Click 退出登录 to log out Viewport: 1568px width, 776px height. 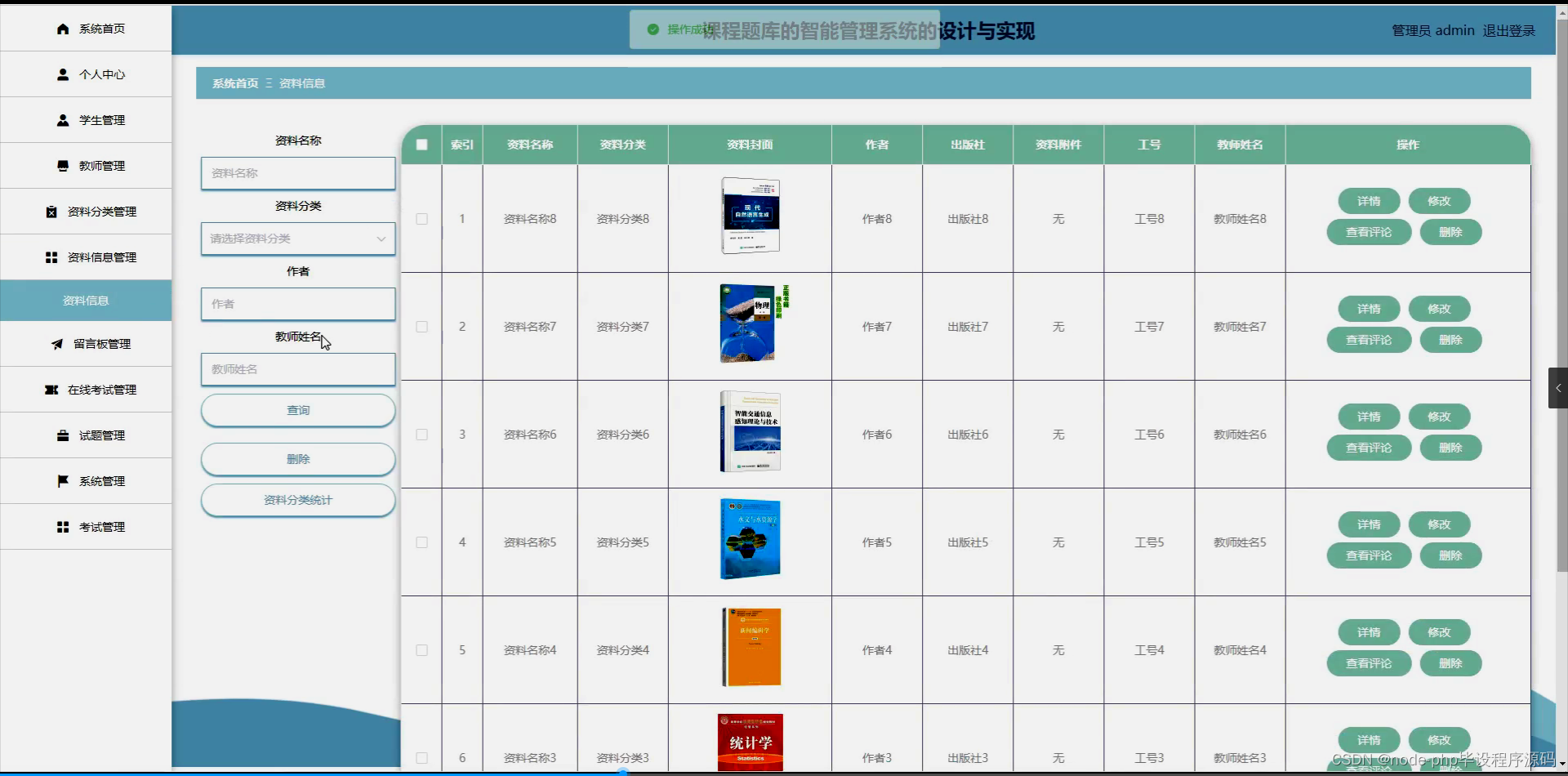click(1509, 30)
